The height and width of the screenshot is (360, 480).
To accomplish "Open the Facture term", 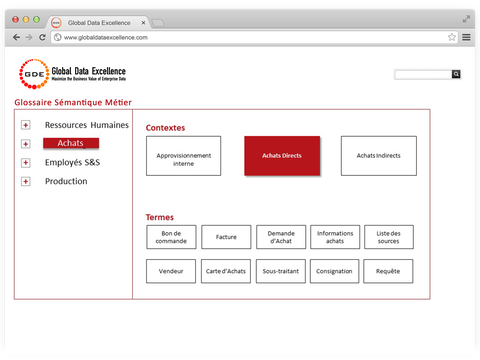I will 226,237.
